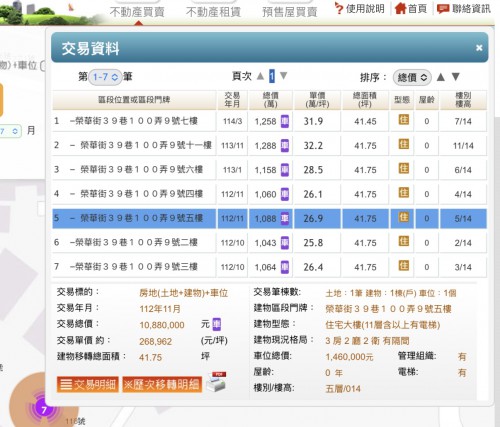500x427 pixels.
Task: Print PDF using the printer icon
Action: [216, 381]
